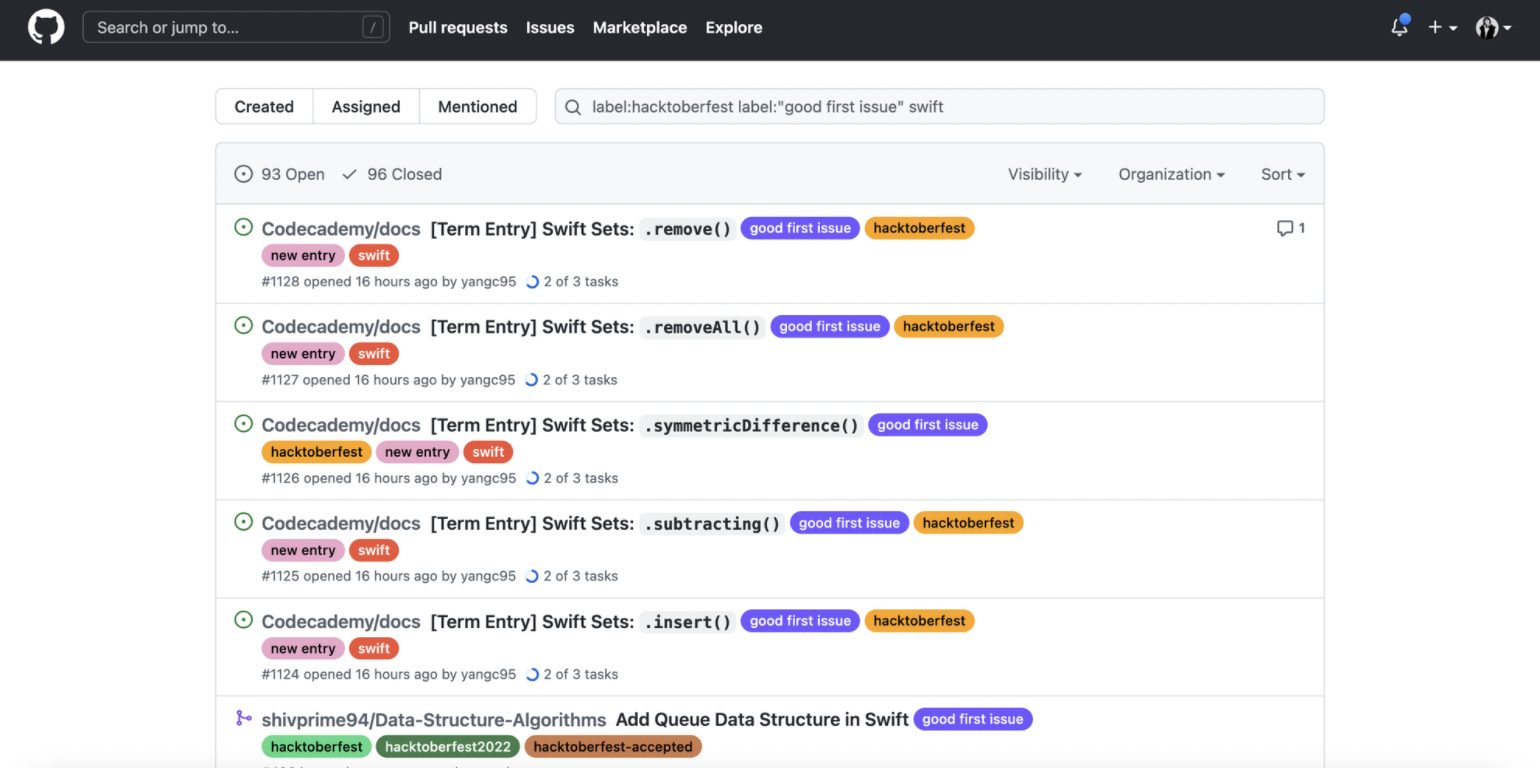Click the open issue icon beside 93 Open
The height and width of the screenshot is (774, 1540).
[243, 174]
